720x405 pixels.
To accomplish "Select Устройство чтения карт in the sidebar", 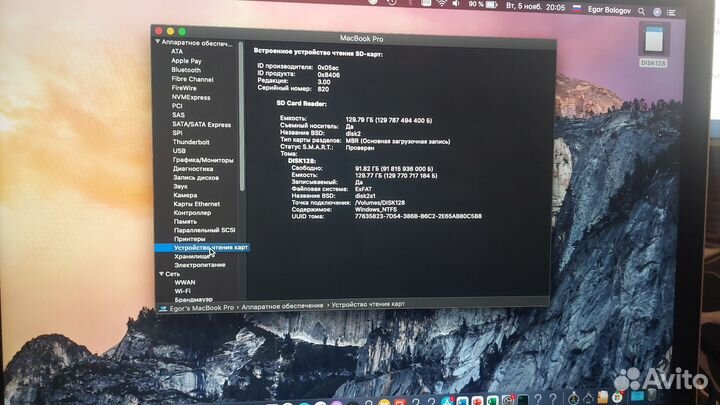I will pos(202,248).
